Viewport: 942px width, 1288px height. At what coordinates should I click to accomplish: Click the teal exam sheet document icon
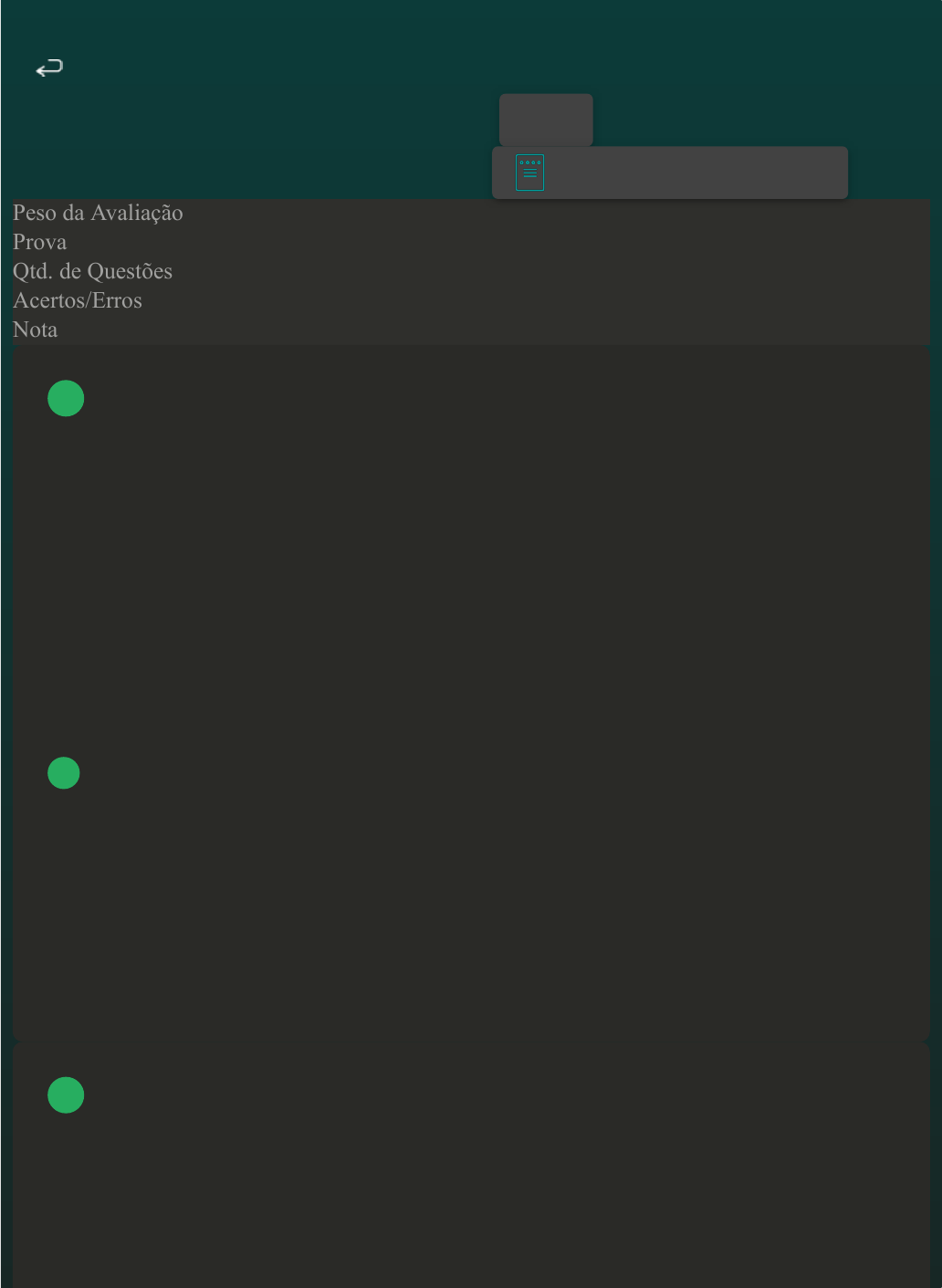pyautogui.click(x=529, y=173)
